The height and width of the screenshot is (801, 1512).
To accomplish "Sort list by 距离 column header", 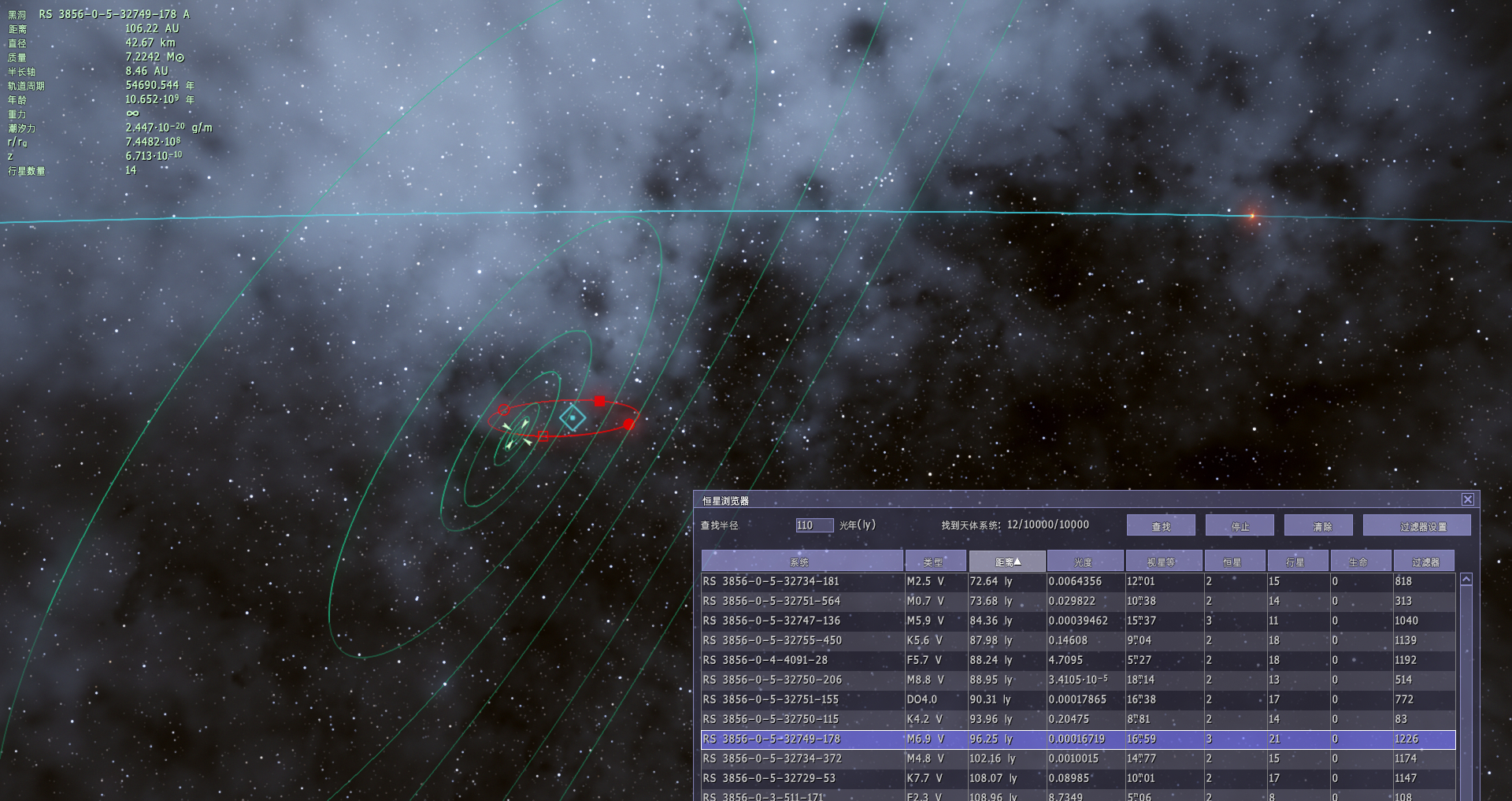I will coord(1007,562).
